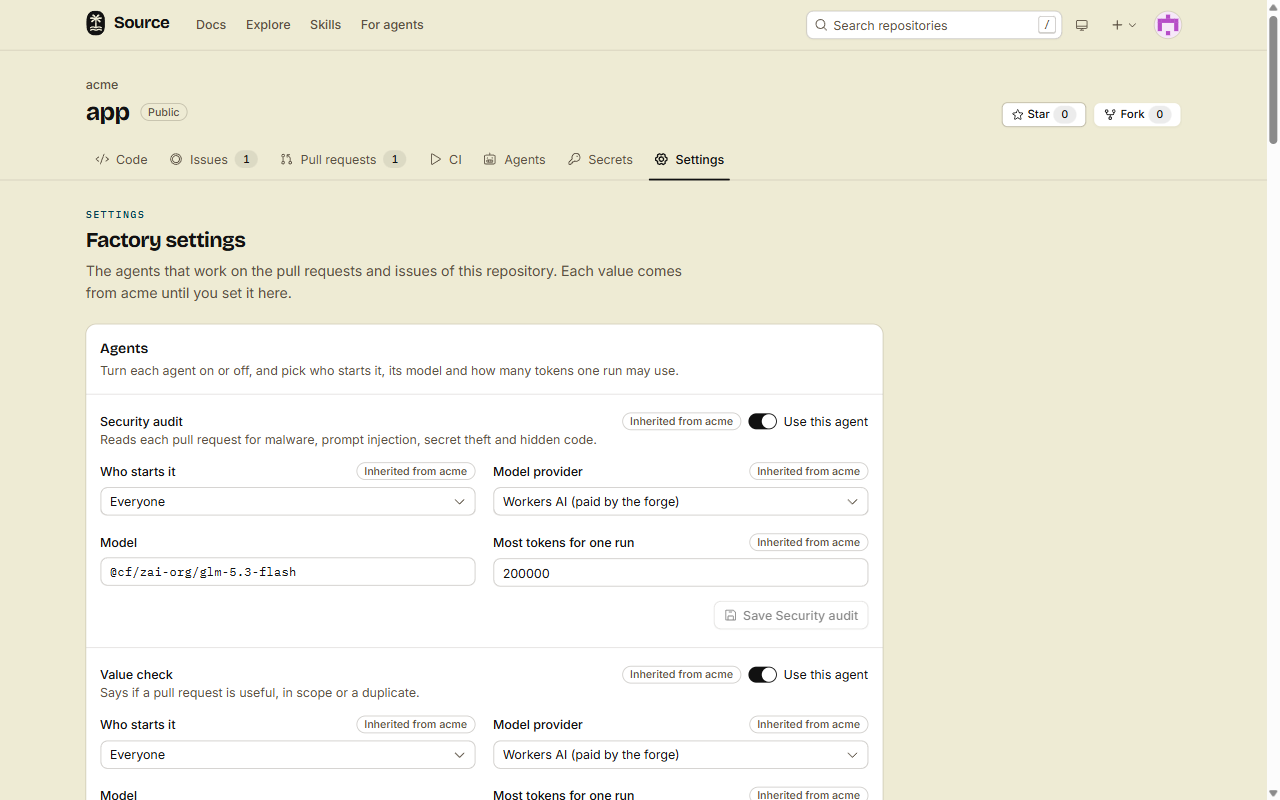Viewport: 1280px width, 800px height.
Task: Expand Security audit Model provider dropdown
Action: point(680,502)
